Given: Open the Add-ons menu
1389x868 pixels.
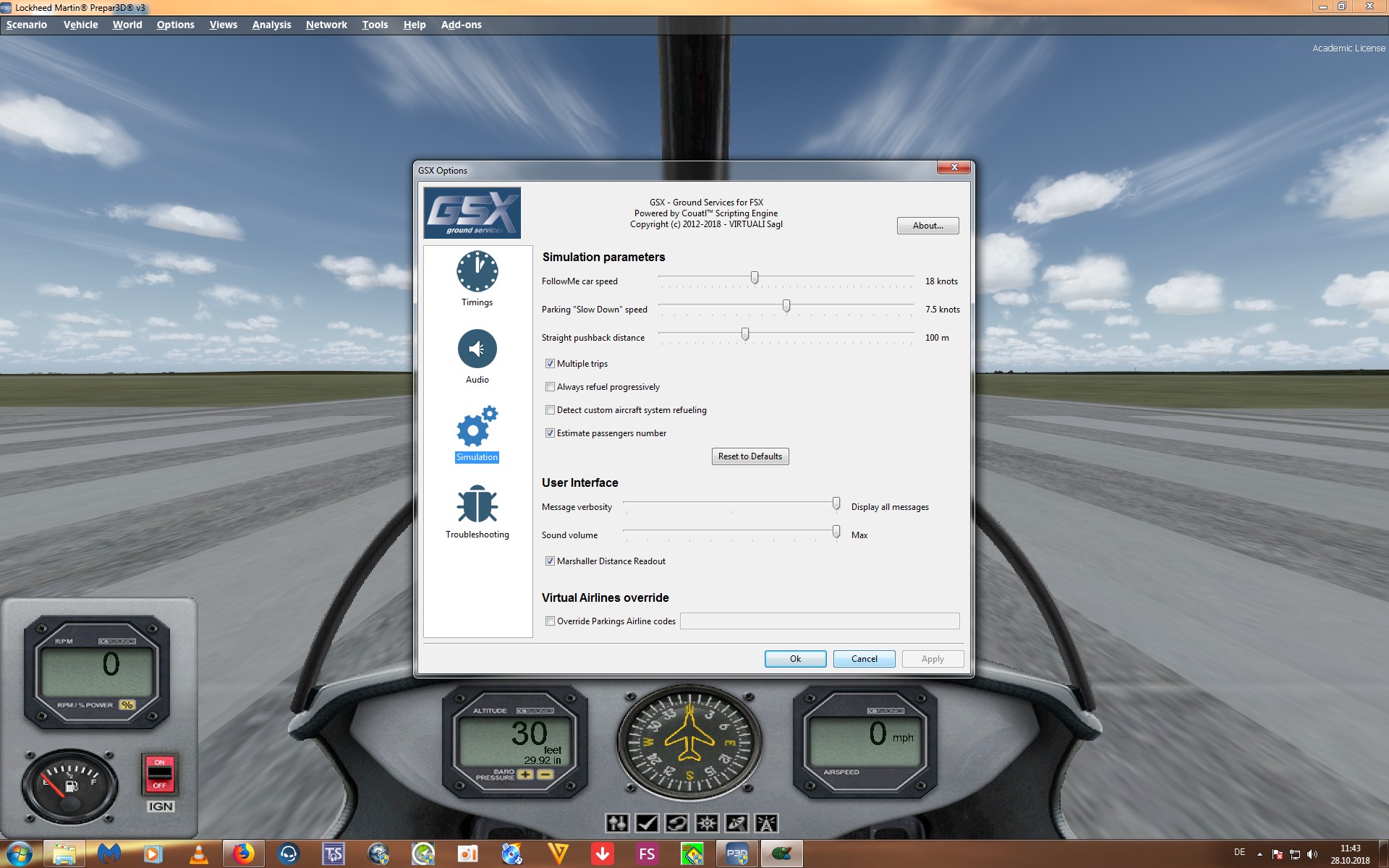Looking at the screenshot, I should pos(461,25).
